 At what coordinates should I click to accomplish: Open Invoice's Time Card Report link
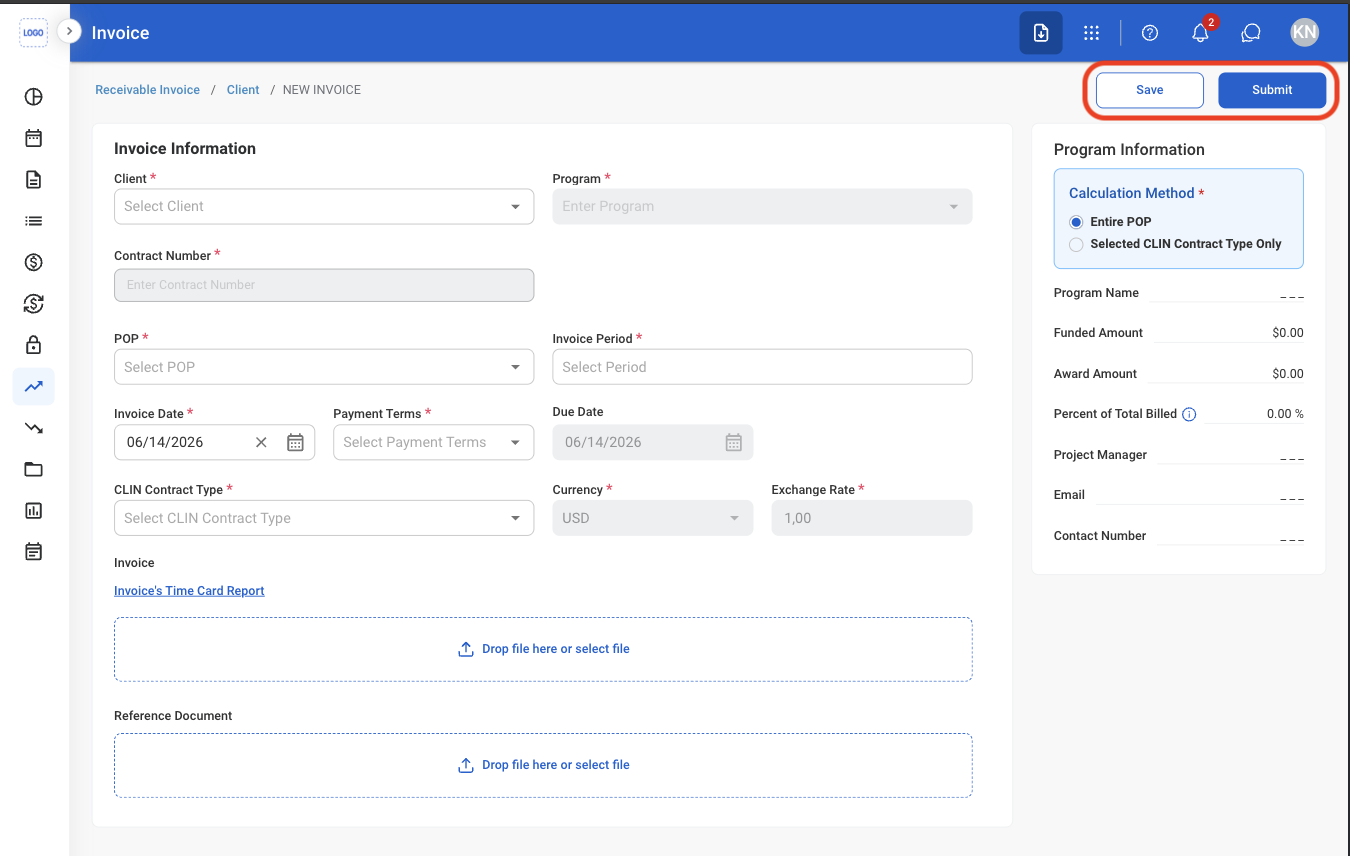pyautogui.click(x=189, y=591)
